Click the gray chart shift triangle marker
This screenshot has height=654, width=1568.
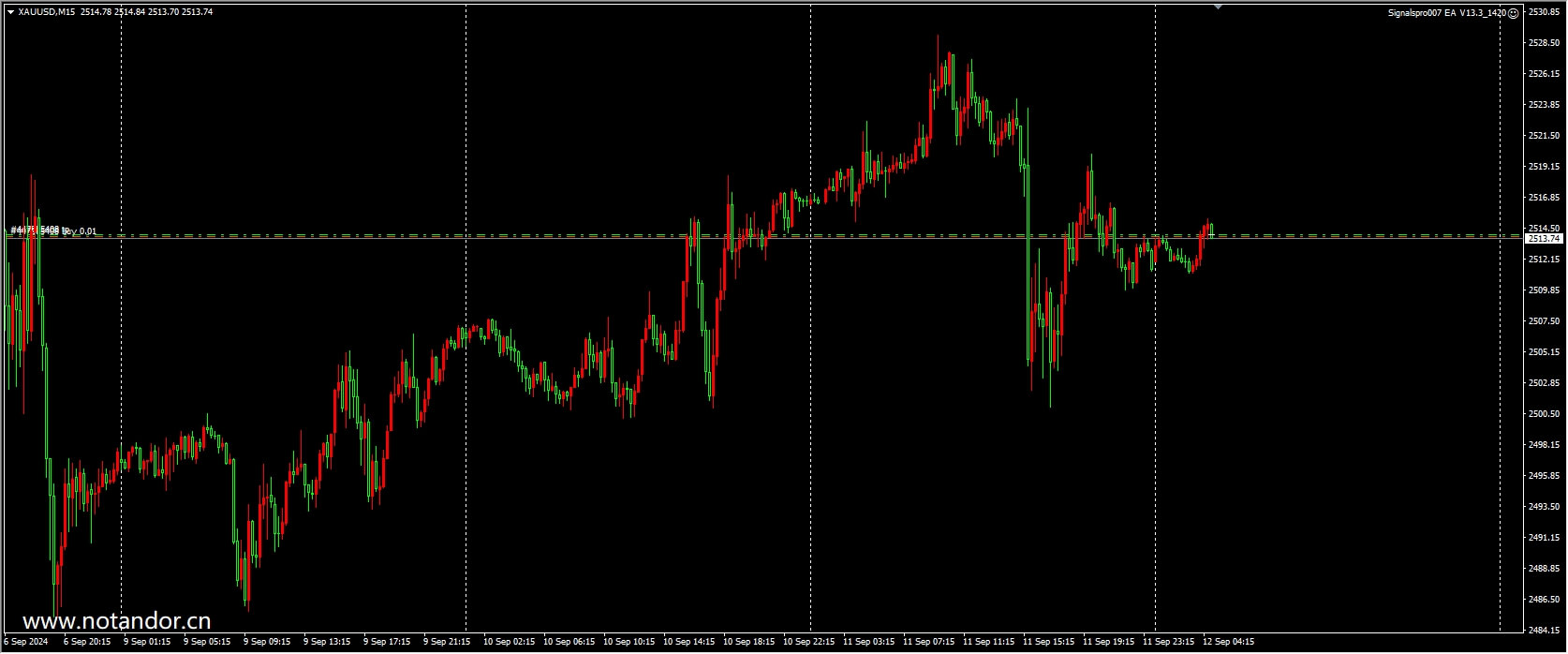(x=1218, y=7)
